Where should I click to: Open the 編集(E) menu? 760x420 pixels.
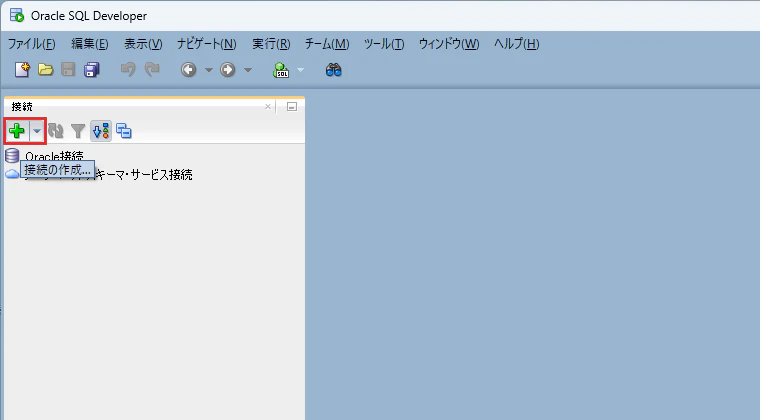90,44
